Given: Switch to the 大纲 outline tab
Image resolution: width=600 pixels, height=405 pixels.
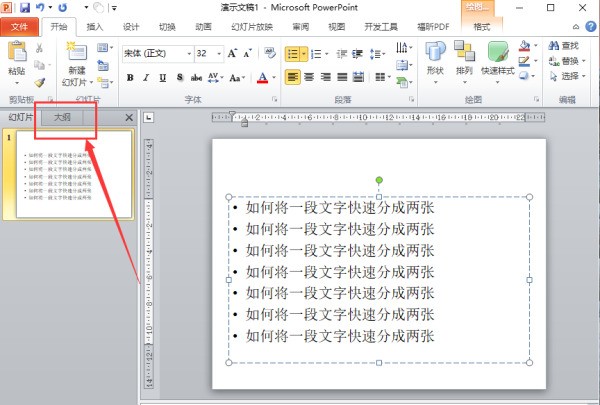Looking at the screenshot, I should (x=64, y=118).
